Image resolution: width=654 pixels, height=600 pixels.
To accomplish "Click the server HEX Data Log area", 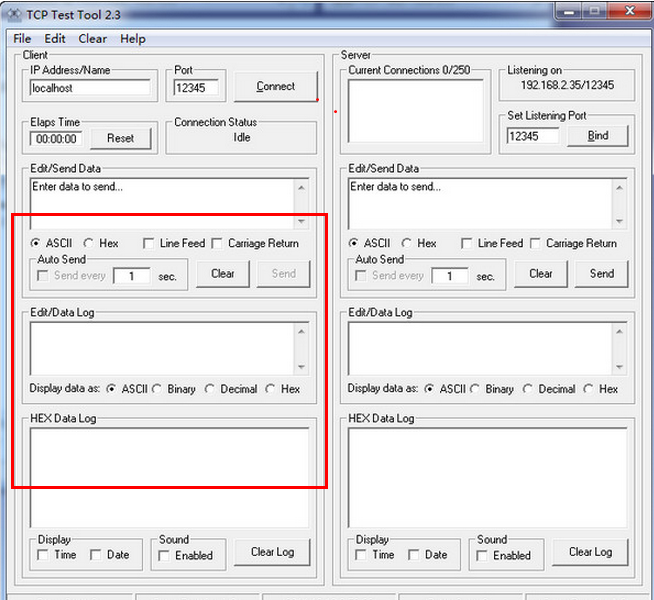I will coord(488,478).
